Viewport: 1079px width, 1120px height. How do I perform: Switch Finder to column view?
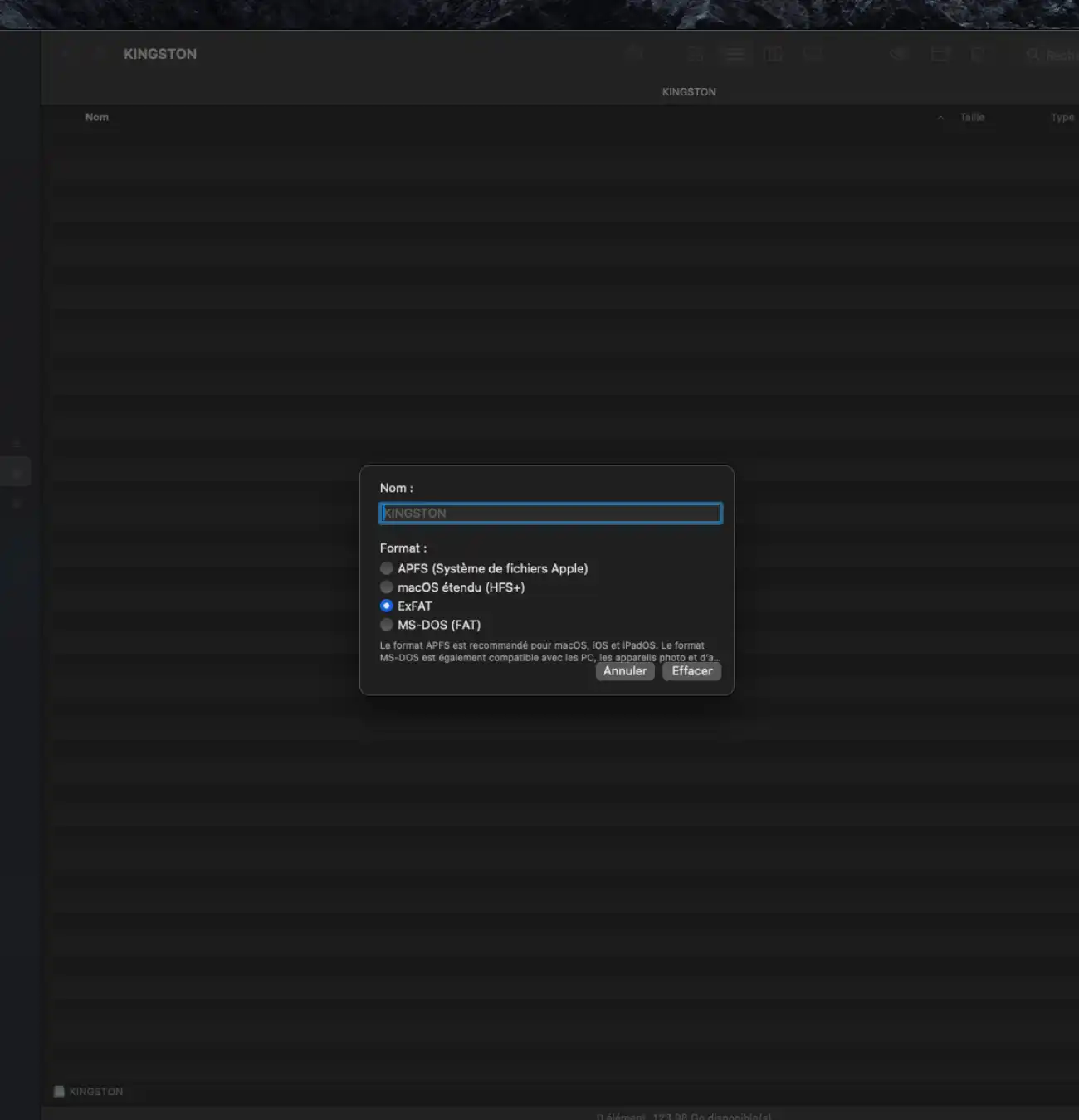point(773,54)
